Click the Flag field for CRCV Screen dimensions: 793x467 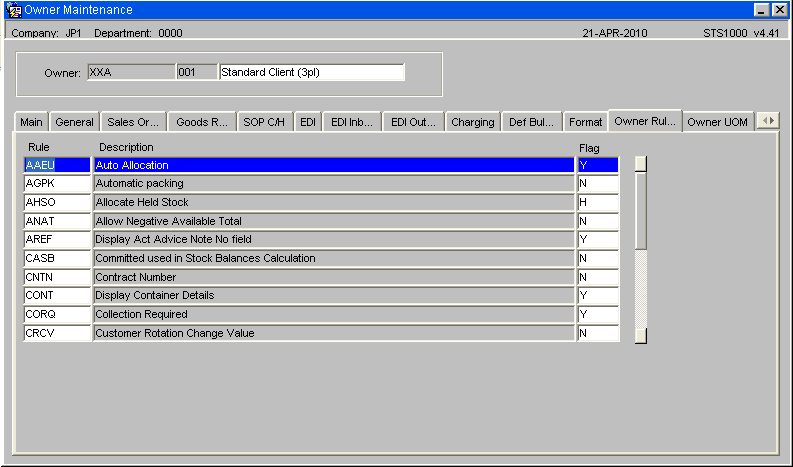(x=598, y=333)
